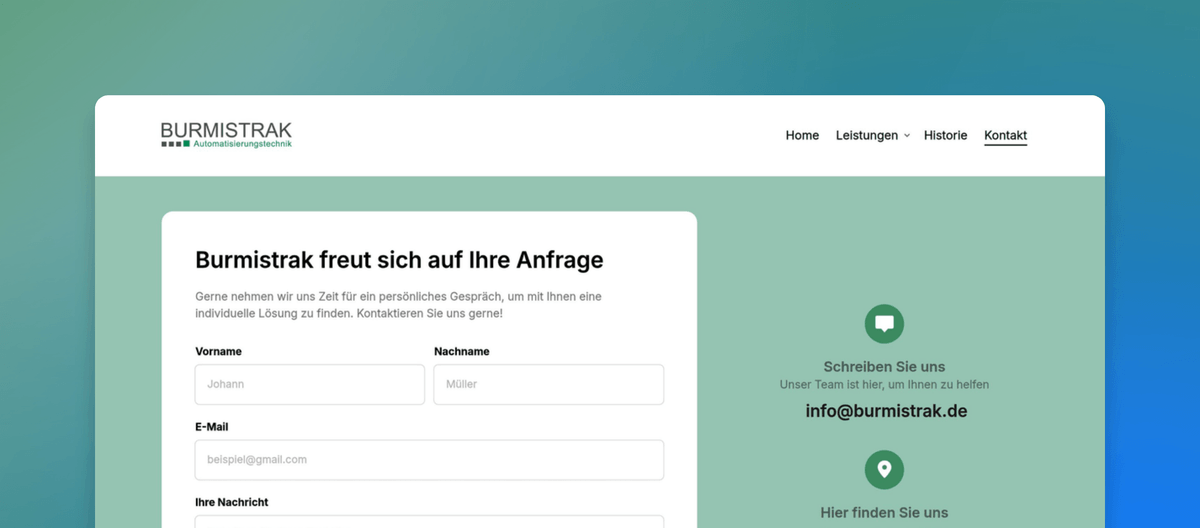This screenshot has width=1200, height=528.
Task: Click the Burmistrak Automatisierungstechnik logo
Action: pos(227,135)
